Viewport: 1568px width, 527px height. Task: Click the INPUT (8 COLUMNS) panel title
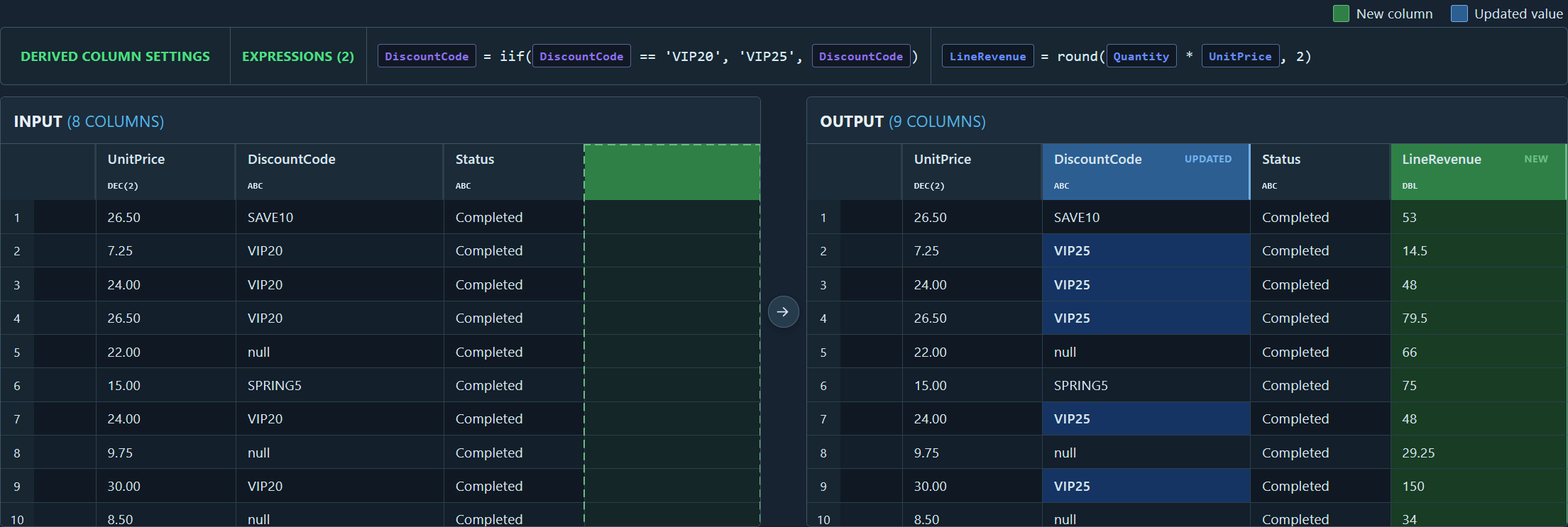(89, 121)
